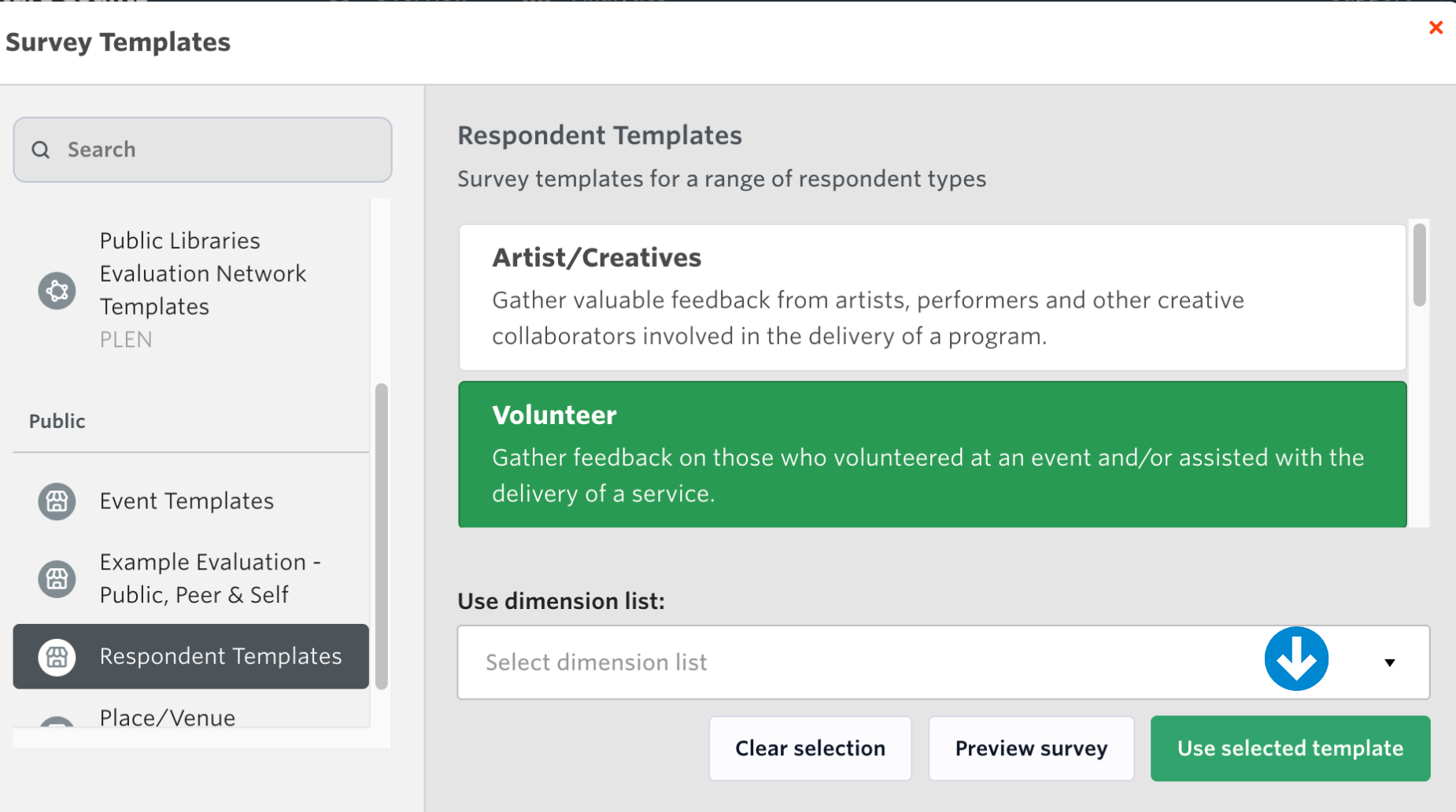Open Public Libraries Evaluation Network Templates
Viewport: 1456px width, 812px height.
202,274
